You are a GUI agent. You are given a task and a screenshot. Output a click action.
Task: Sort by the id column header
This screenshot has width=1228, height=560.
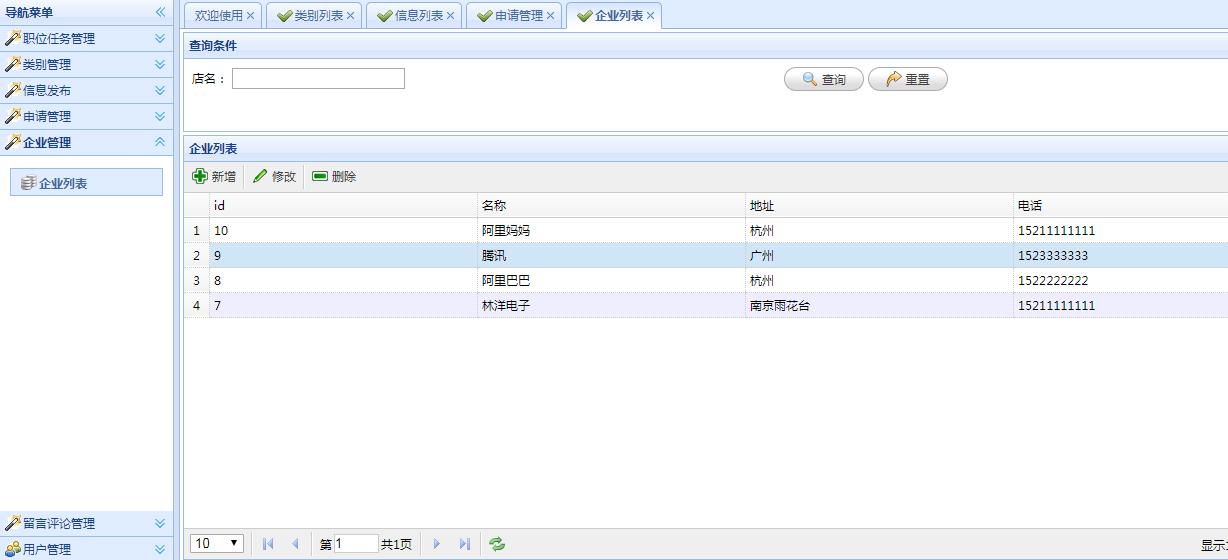click(x=343, y=205)
